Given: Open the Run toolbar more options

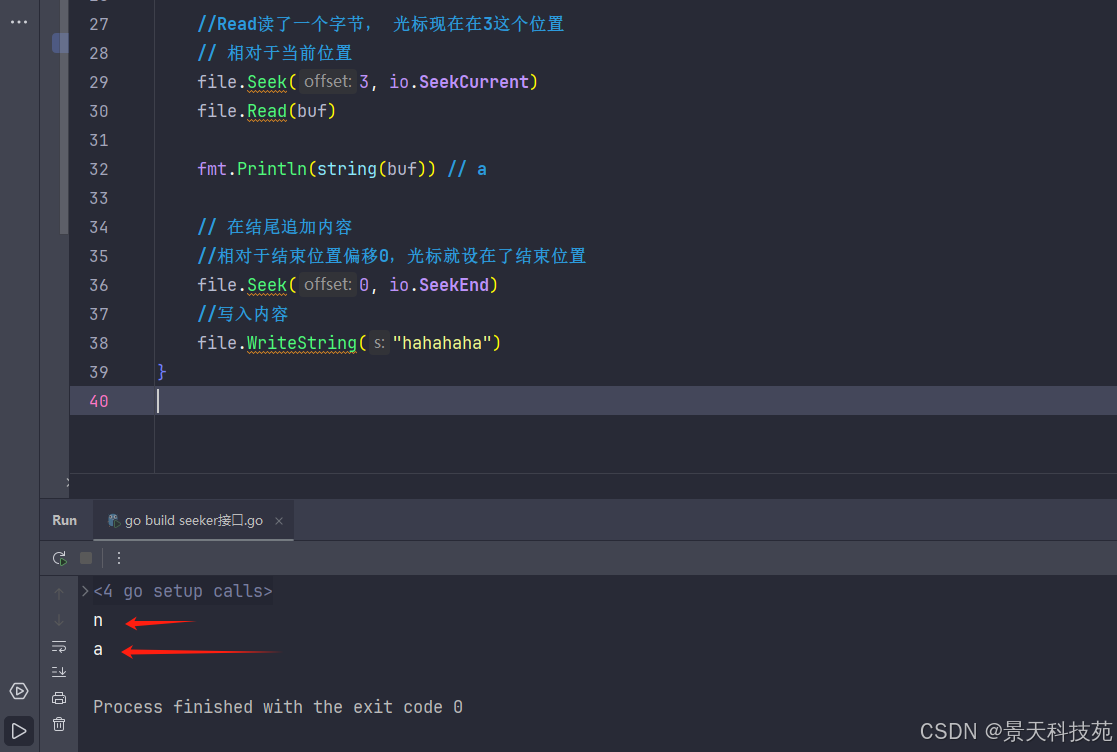Looking at the screenshot, I should pyautogui.click(x=119, y=558).
